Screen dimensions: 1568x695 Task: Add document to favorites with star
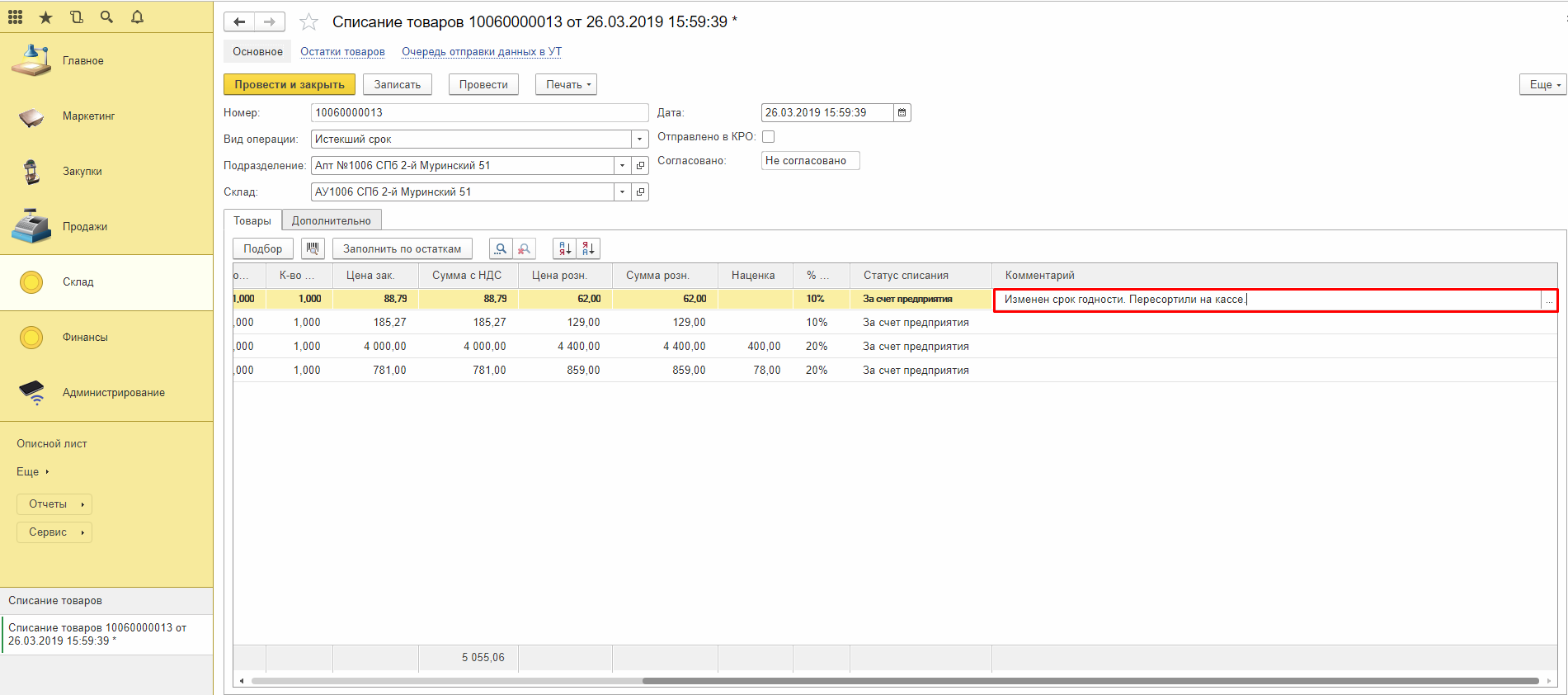coord(308,22)
